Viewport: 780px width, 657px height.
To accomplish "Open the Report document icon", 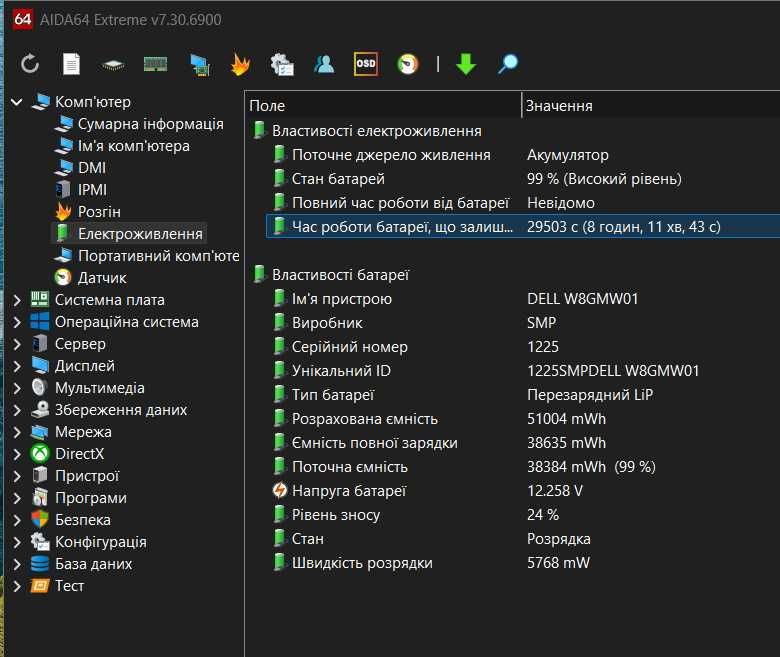I will point(71,64).
